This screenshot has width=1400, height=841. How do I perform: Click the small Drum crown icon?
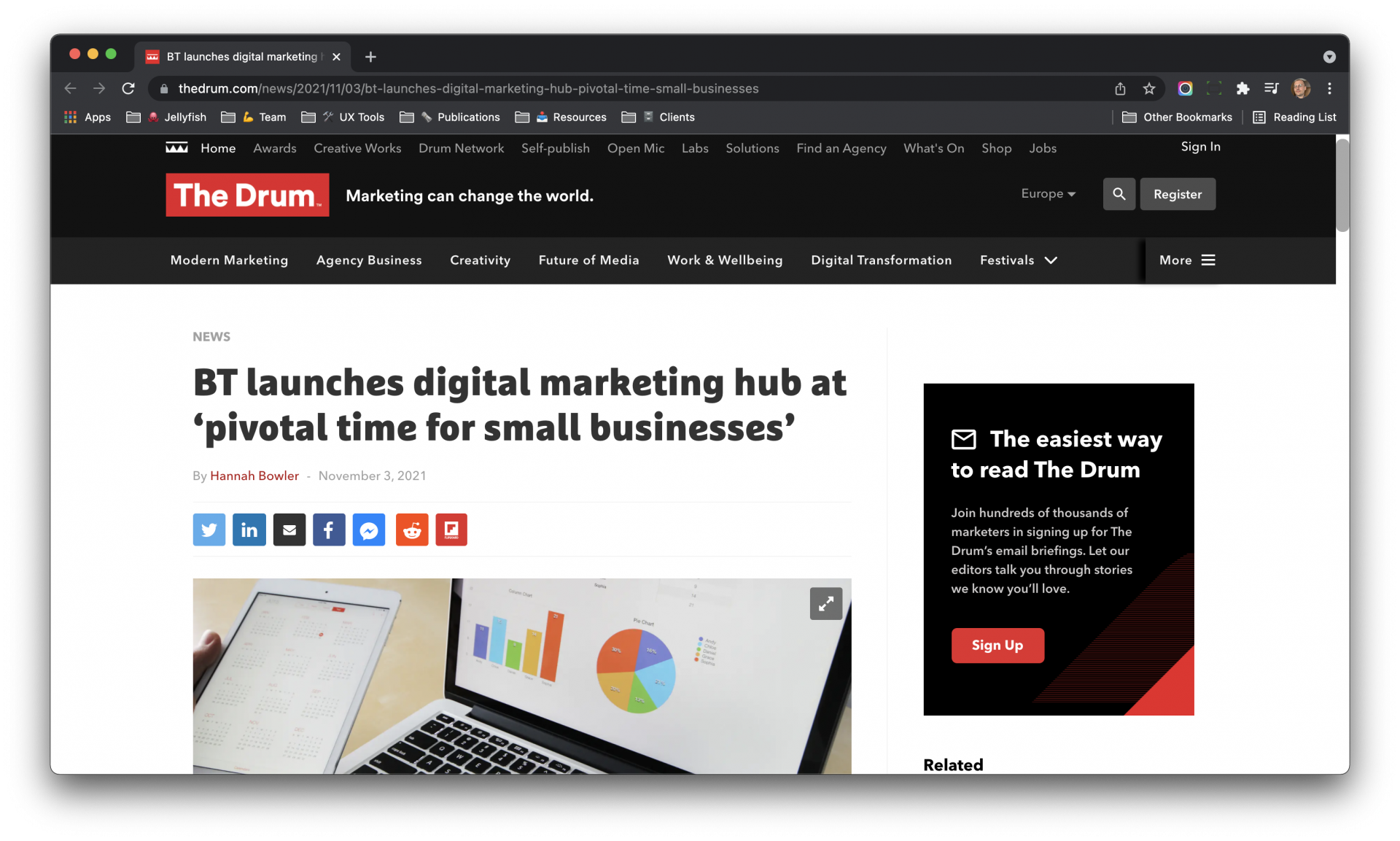177,148
